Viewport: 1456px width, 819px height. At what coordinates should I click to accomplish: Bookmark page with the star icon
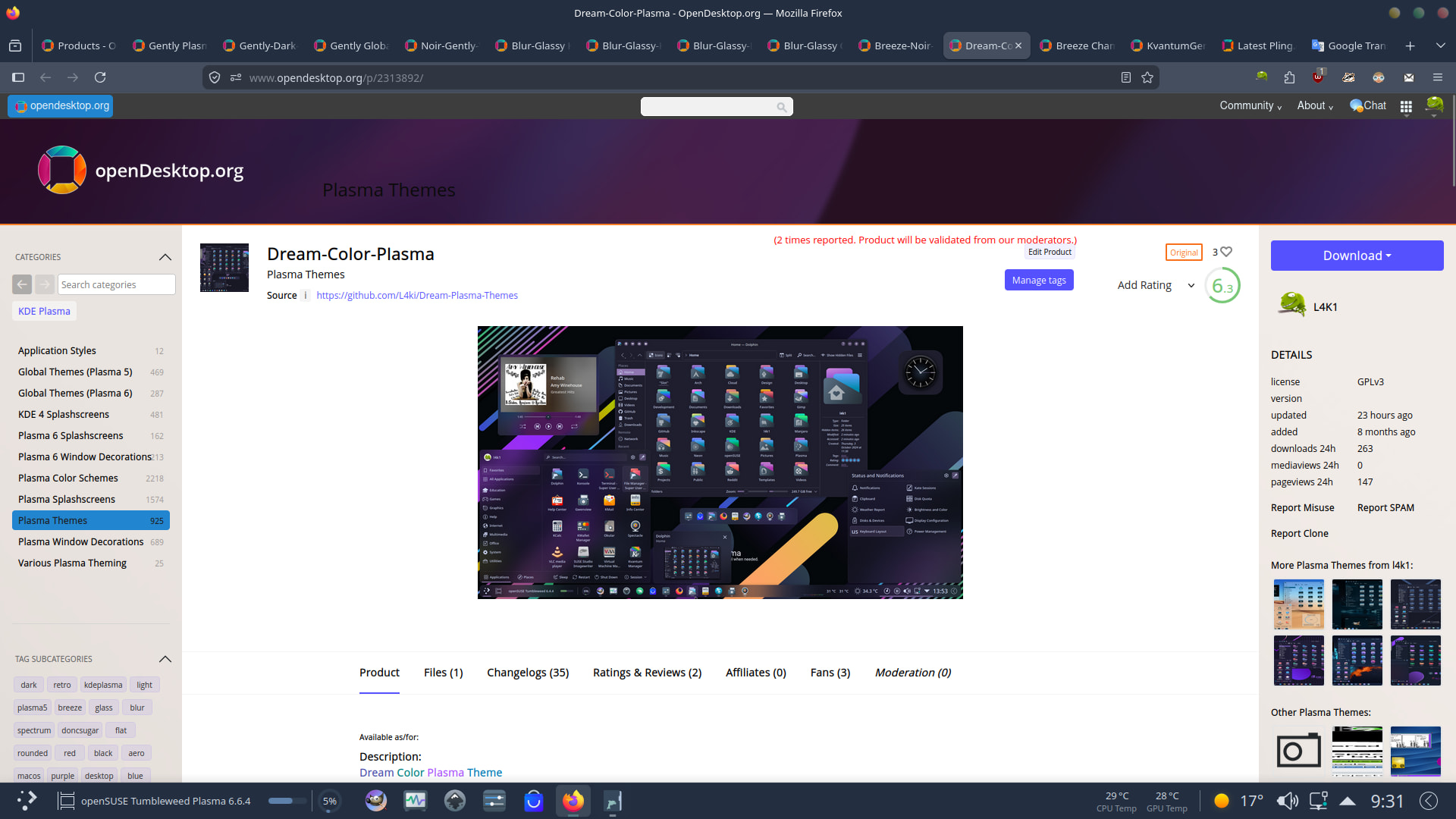(1147, 77)
